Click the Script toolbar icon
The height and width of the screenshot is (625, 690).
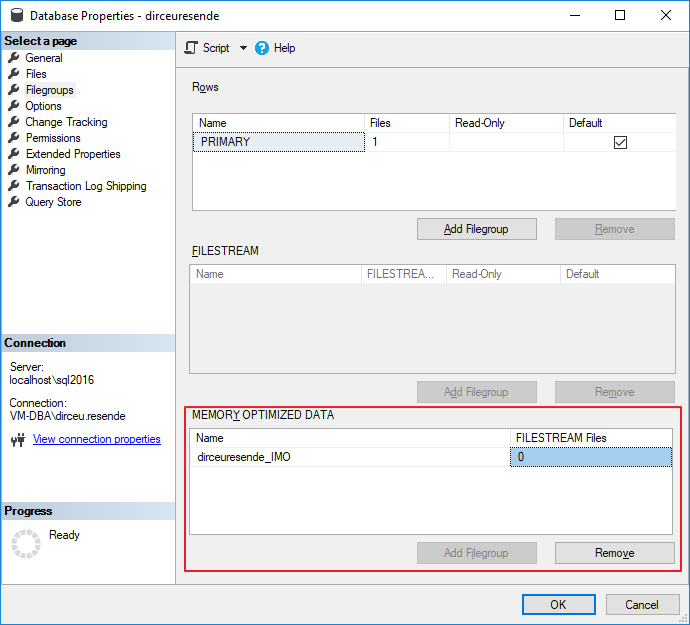click(x=191, y=48)
